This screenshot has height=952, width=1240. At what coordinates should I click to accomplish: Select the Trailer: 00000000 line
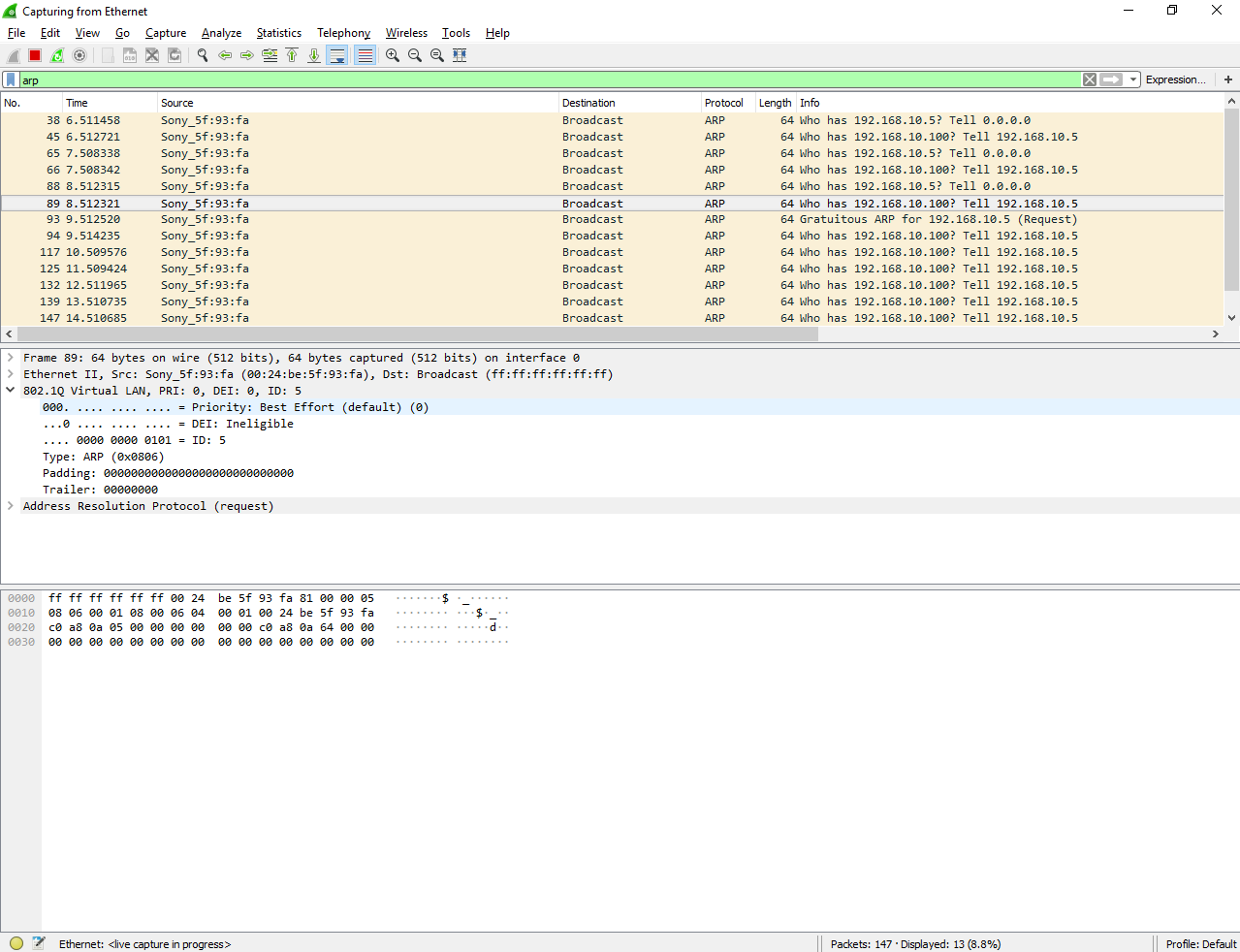(x=100, y=490)
